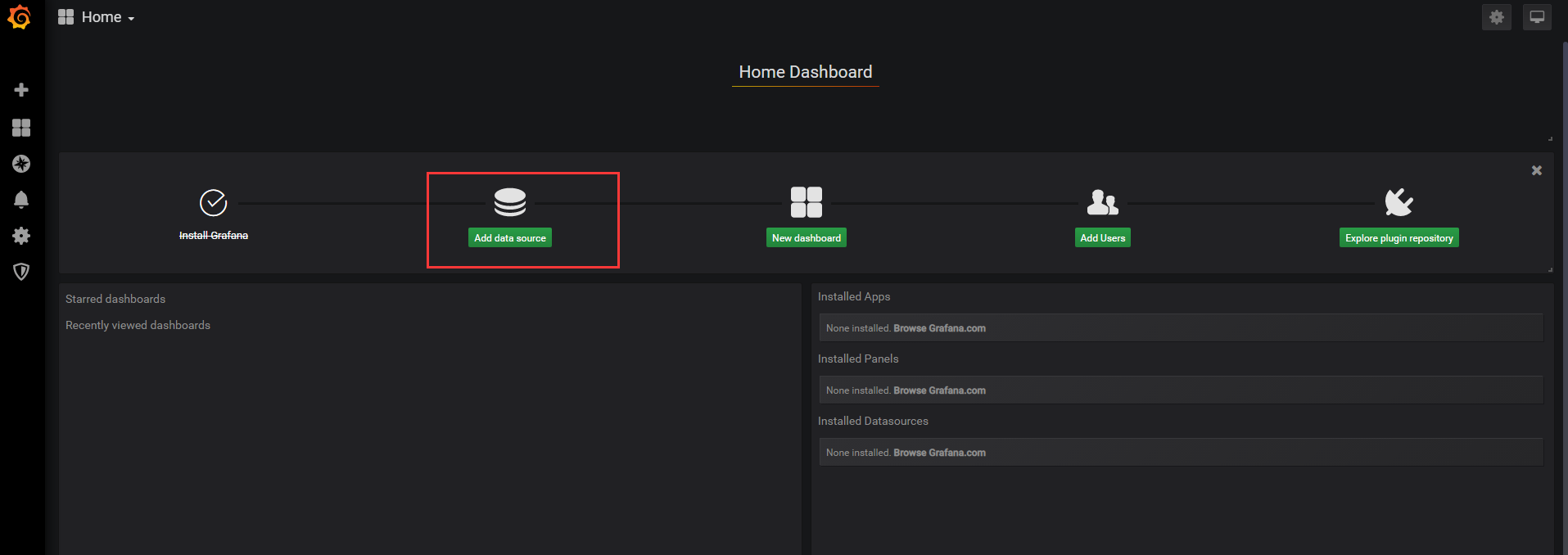
Task: Click the database stack icon
Action: (510, 202)
